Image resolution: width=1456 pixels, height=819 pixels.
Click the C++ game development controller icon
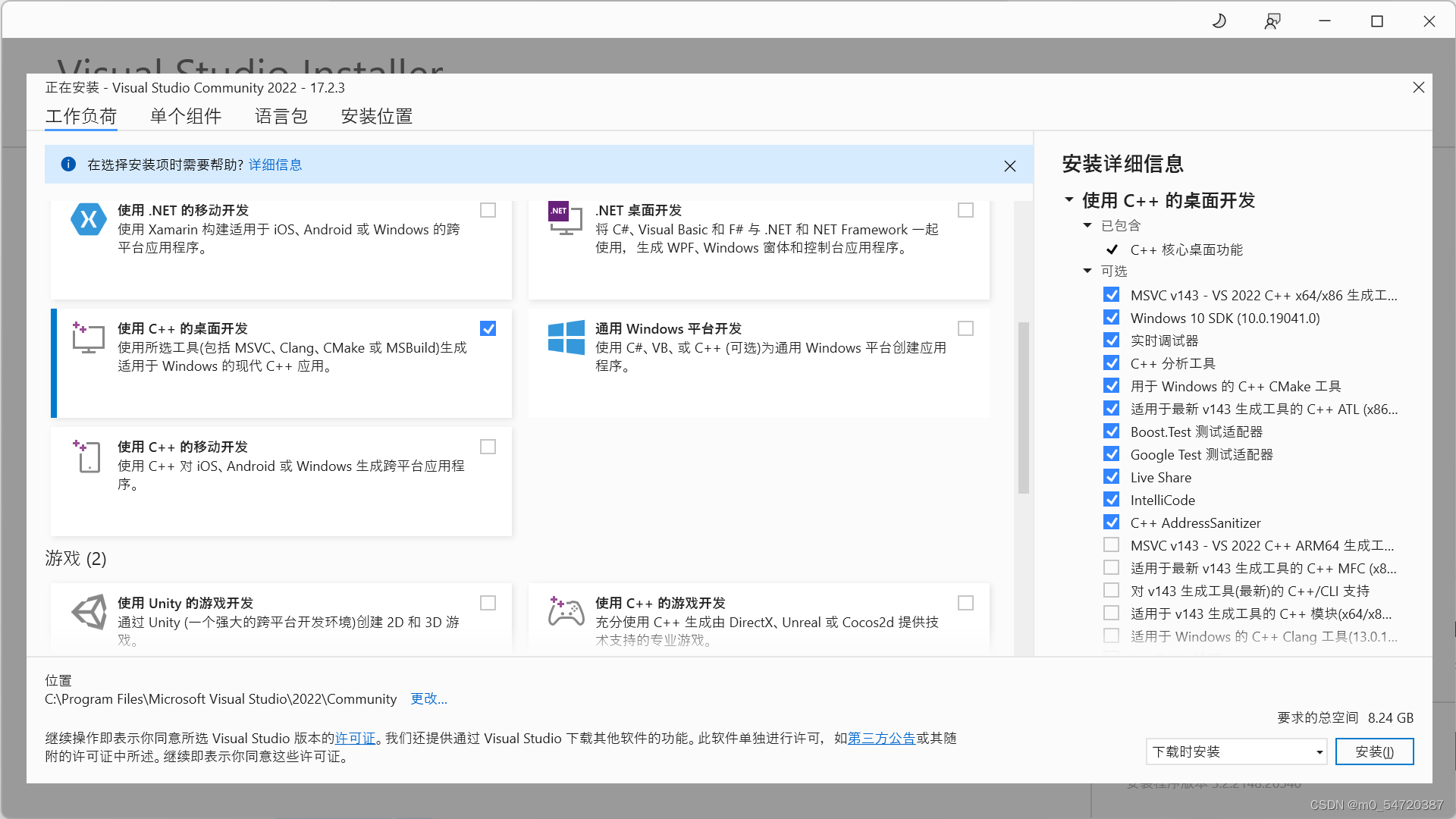click(566, 611)
